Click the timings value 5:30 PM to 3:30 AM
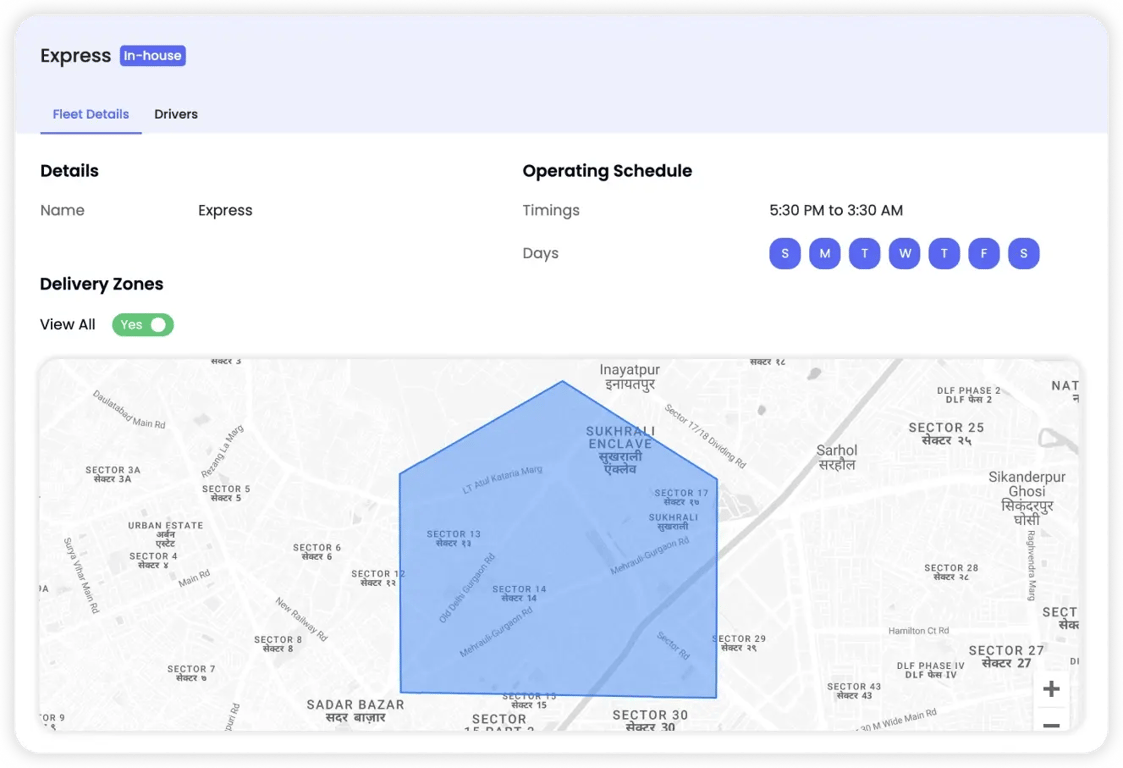This screenshot has height=768, width=1123. point(836,211)
